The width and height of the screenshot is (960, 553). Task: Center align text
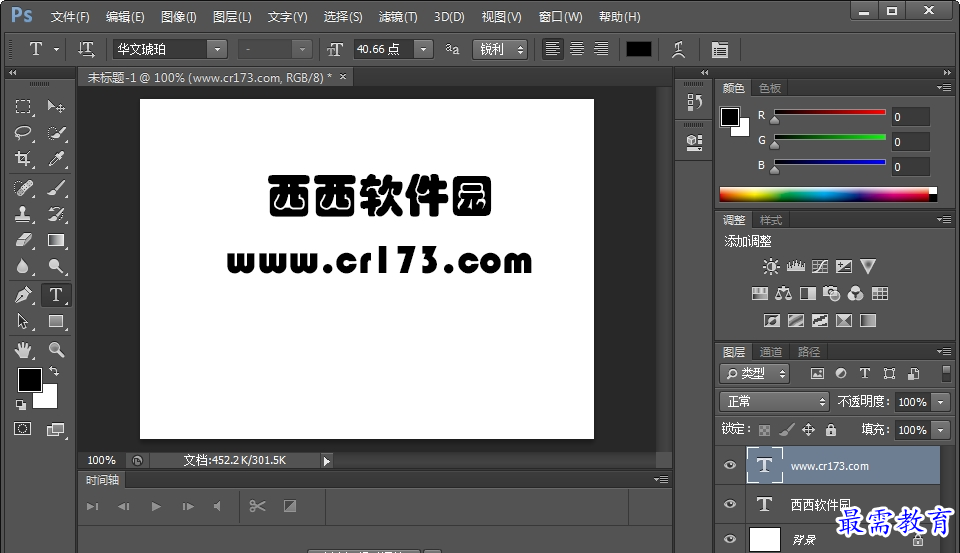577,49
